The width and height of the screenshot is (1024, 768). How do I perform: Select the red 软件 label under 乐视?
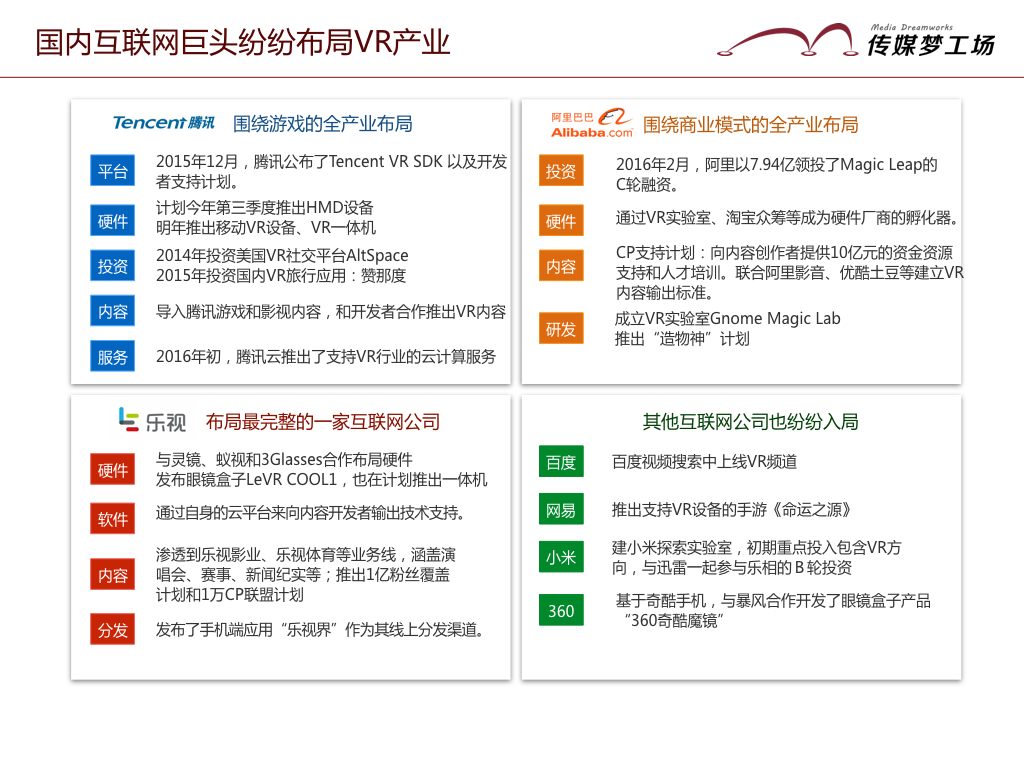[x=113, y=520]
